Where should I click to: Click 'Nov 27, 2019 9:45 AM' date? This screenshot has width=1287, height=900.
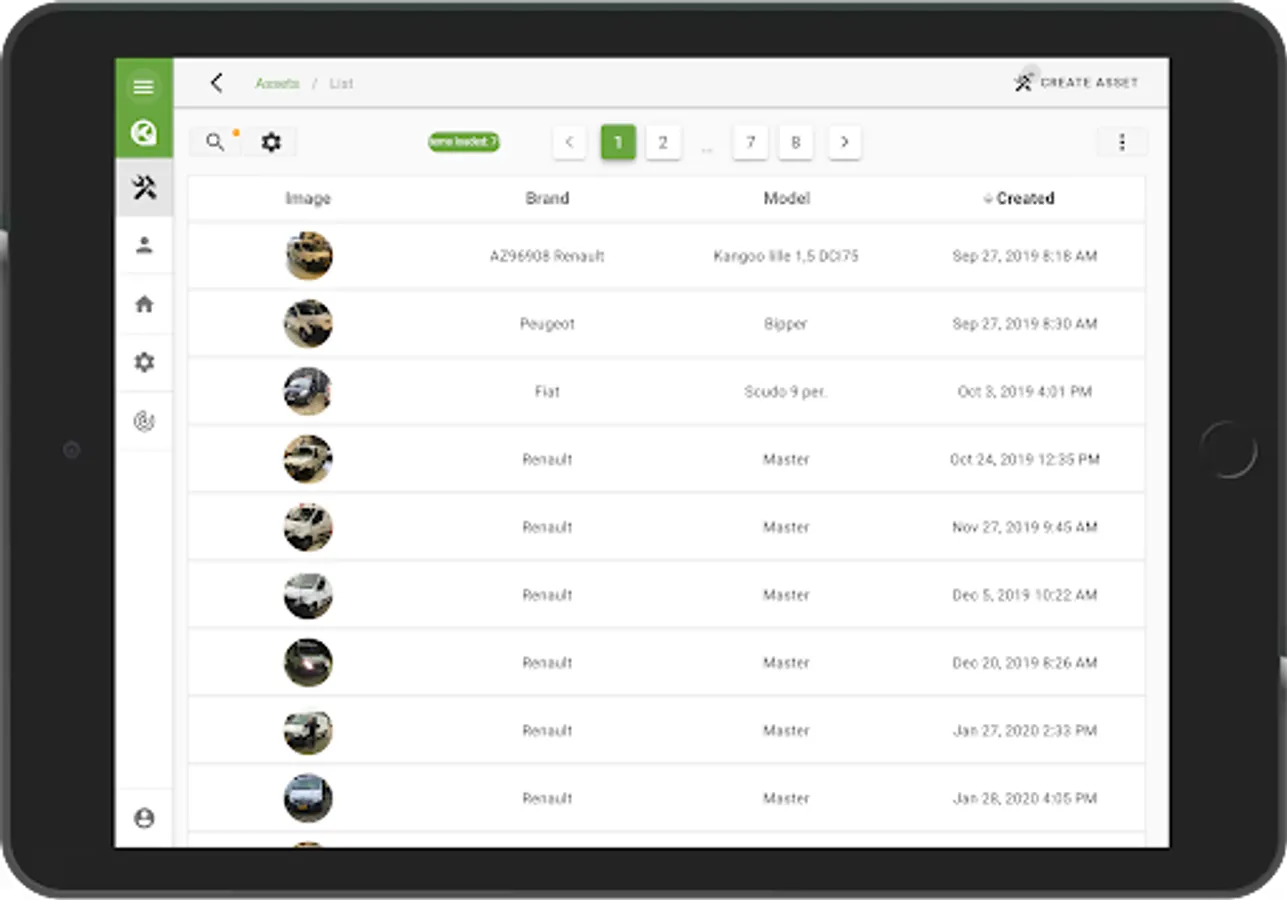point(1025,527)
